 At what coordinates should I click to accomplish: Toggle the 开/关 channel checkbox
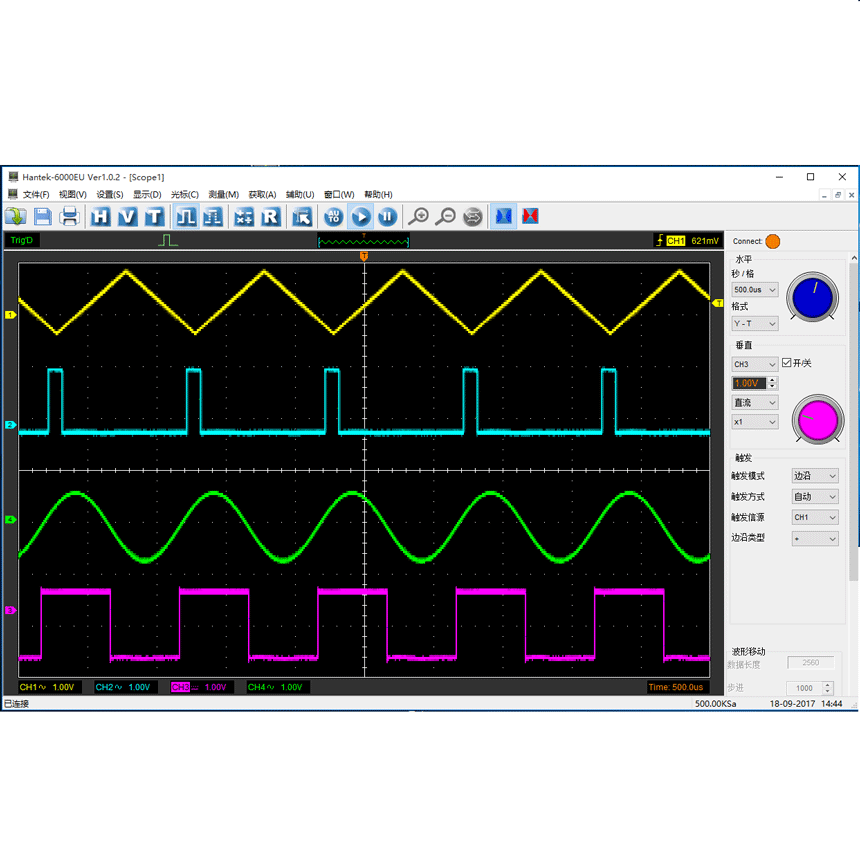click(787, 363)
